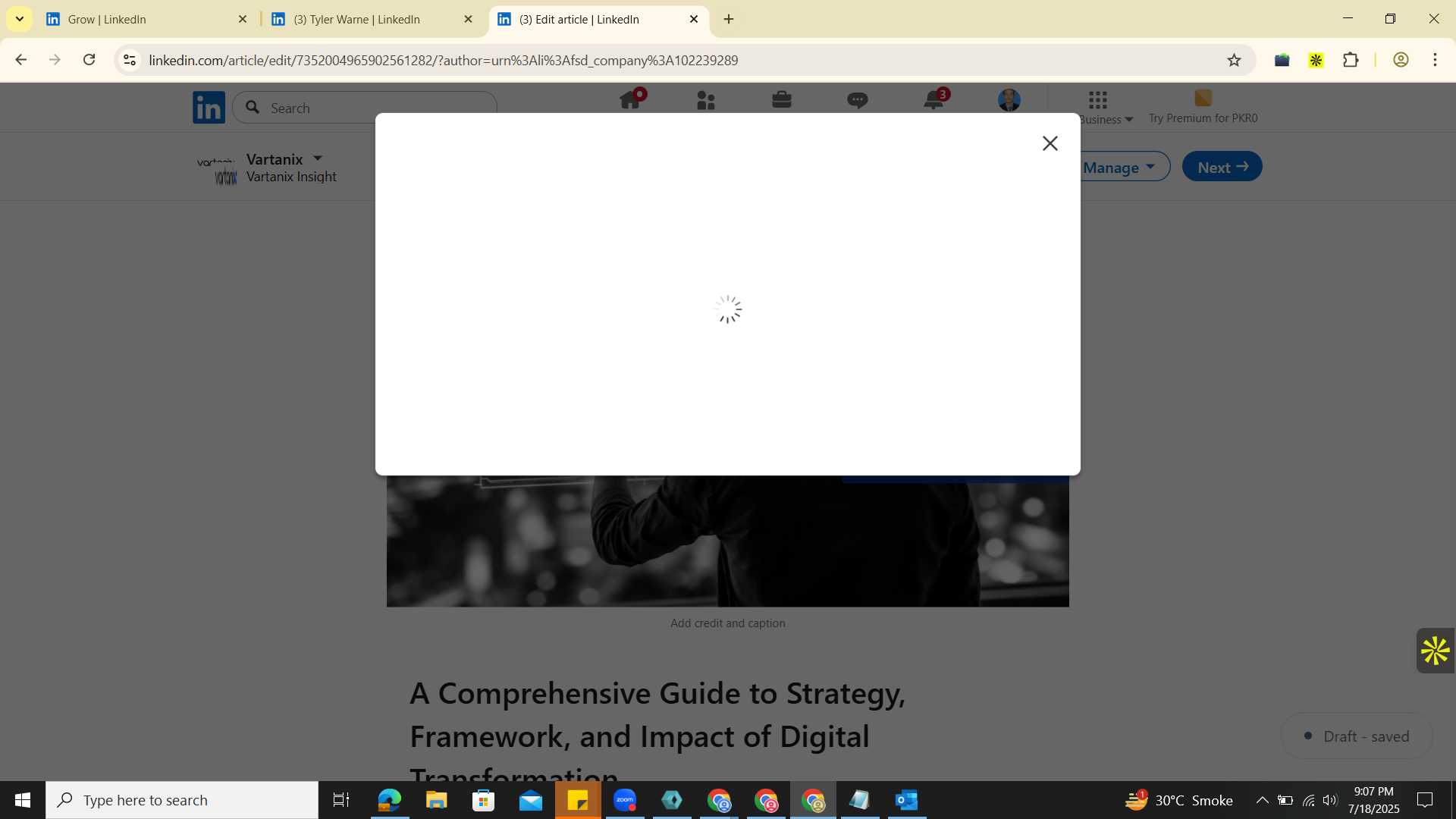Open LinkedIn Home feed icon
The image size is (1456, 819).
(630, 100)
